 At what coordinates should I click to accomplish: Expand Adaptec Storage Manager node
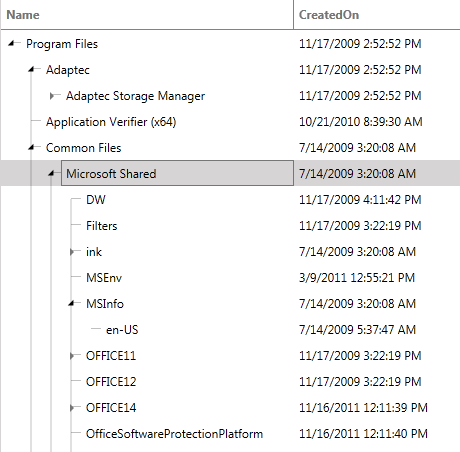click(52, 96)
